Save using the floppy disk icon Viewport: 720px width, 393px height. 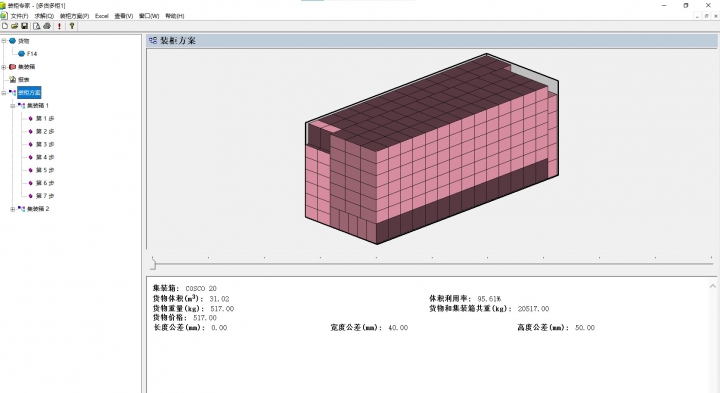pyautogui.click(x=24, y=26)
